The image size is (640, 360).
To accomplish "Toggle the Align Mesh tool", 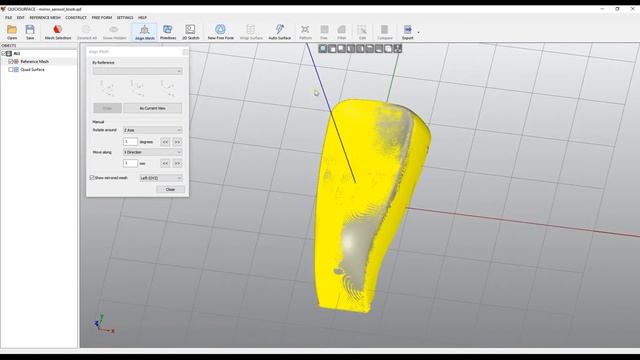I will click(144, 32).
